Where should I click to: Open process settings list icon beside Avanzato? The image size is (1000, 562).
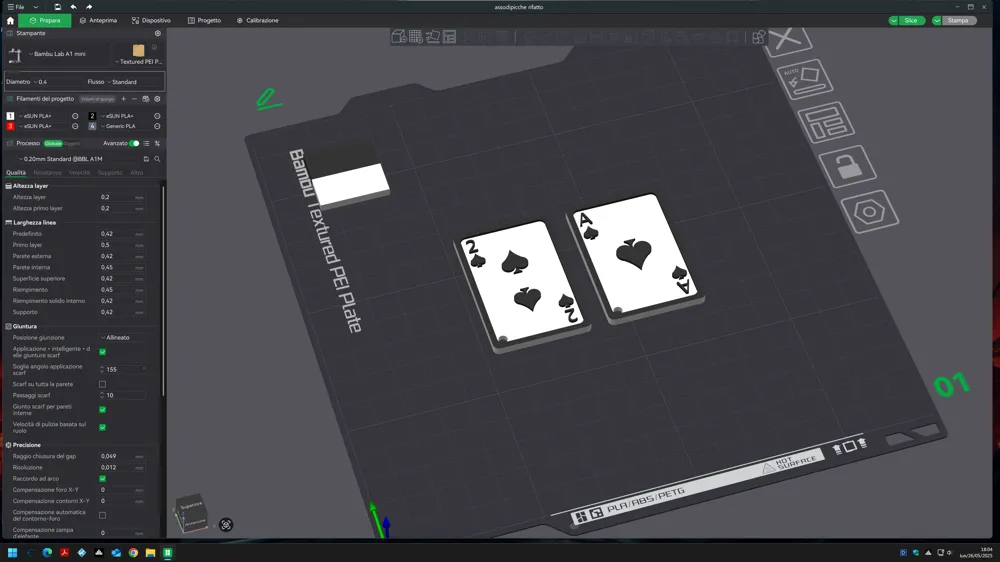point(147,144)
